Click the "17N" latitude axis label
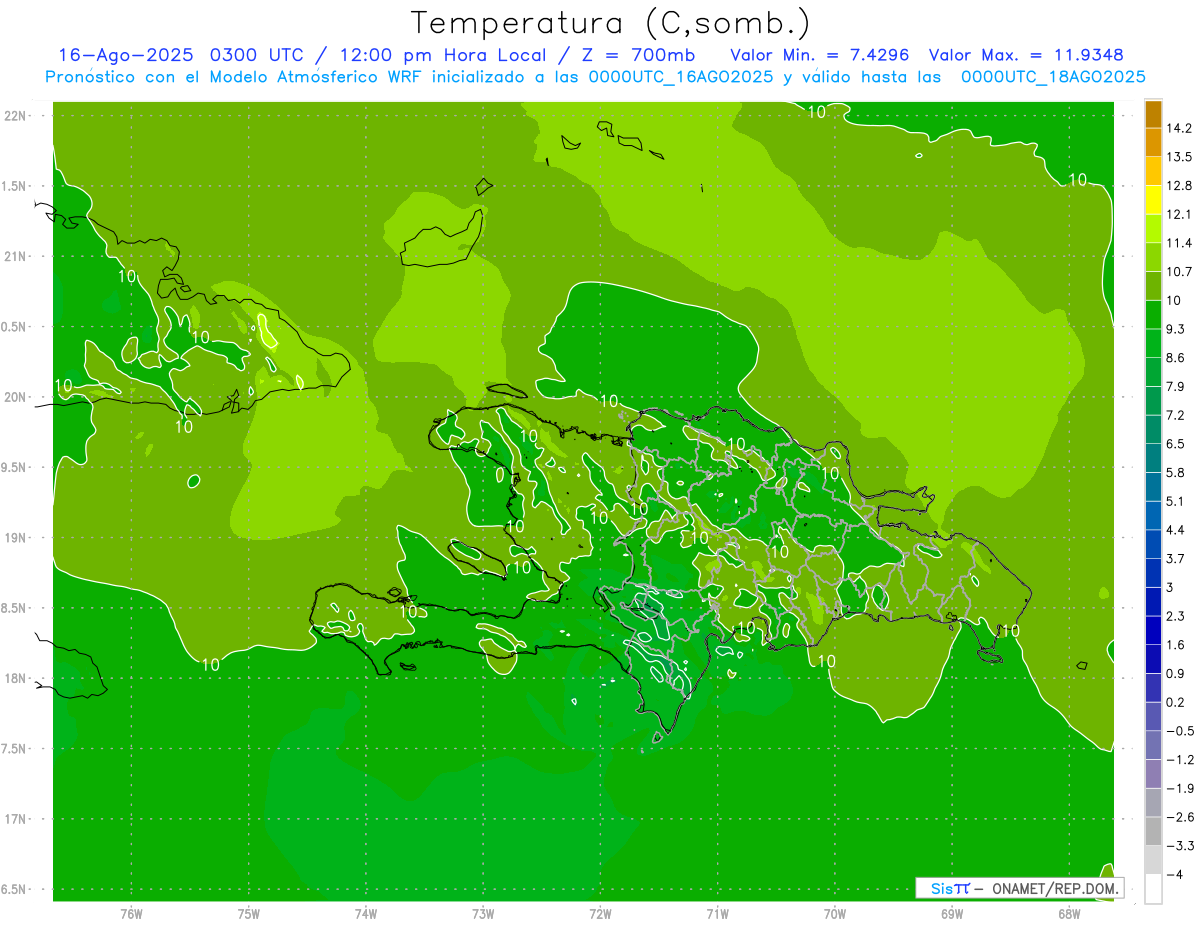This screenshot has width=1200, height=927. tap(16, 819)
